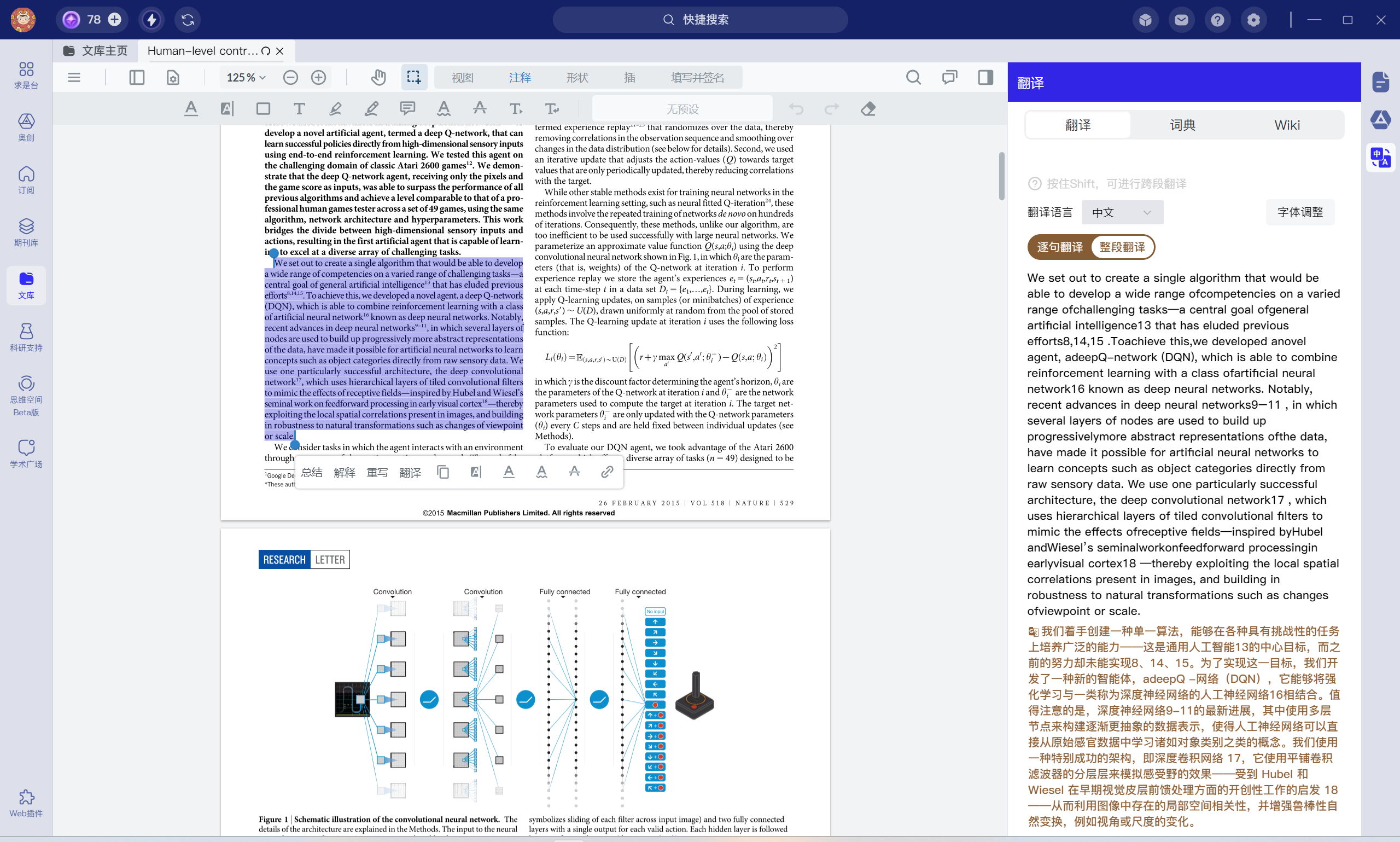The image size is (1400, 842).
Task: Copy selected text from popup toolbar
Action: click(x=443, y=472)
